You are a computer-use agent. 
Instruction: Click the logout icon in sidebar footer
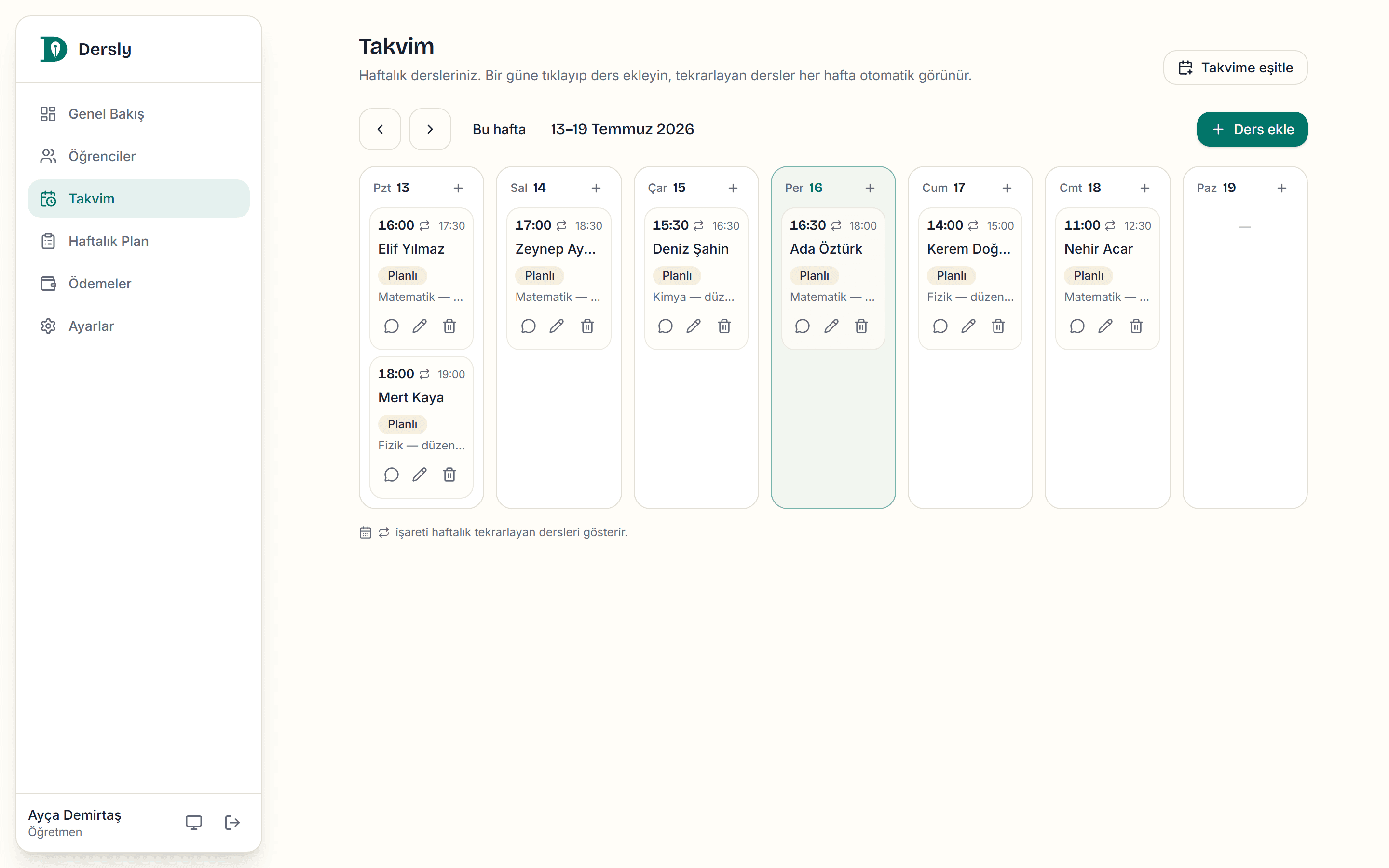point(232,823)
